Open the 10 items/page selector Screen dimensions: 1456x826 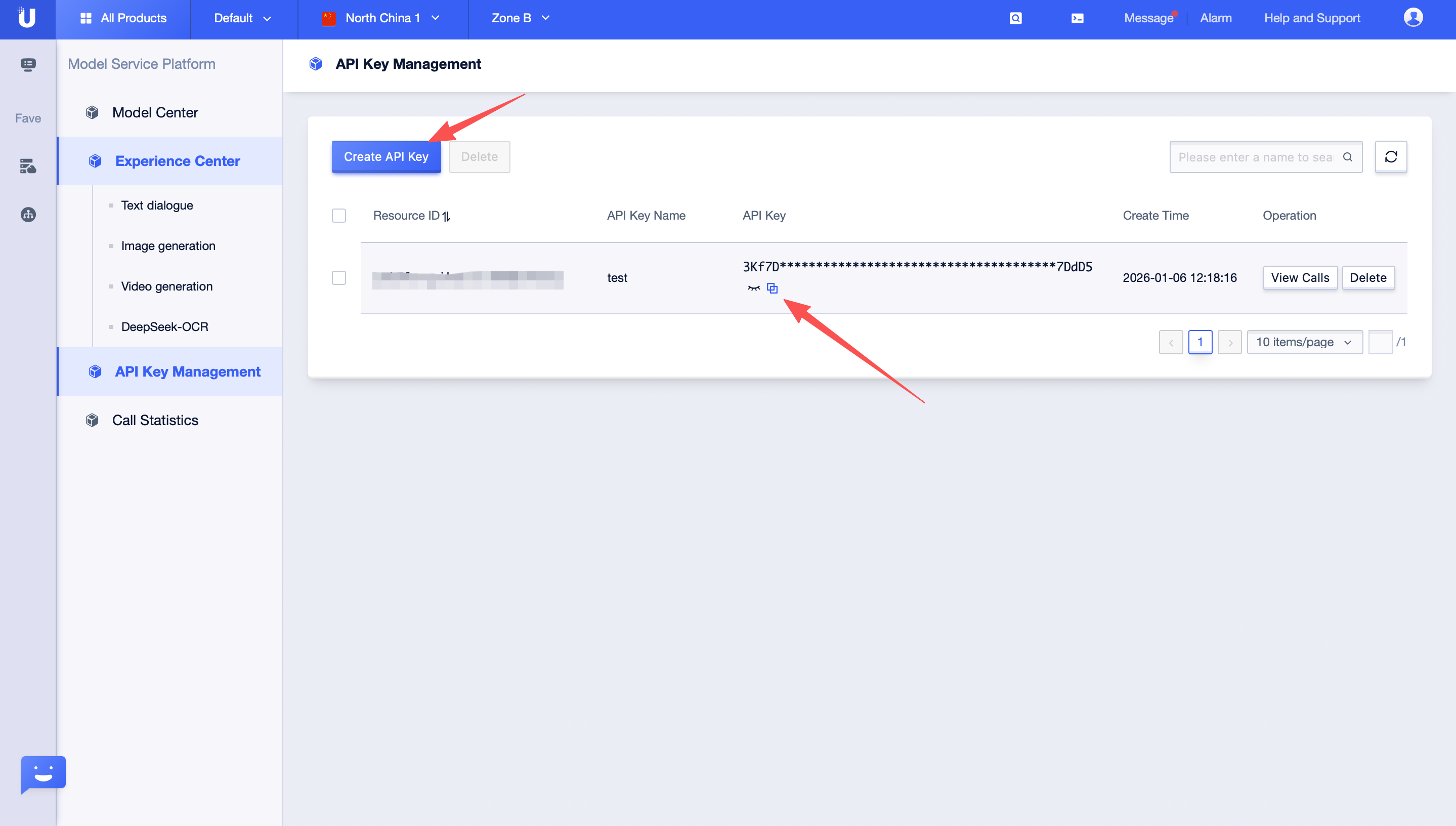[1304, 342]
